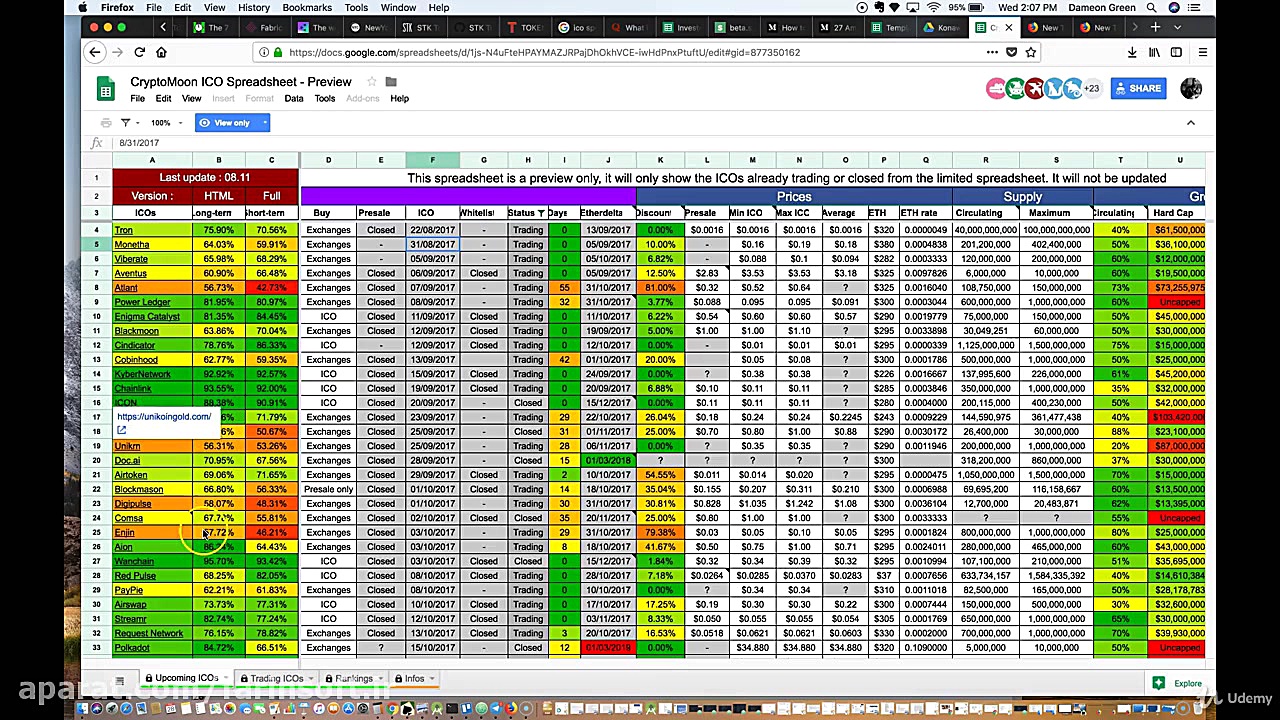Open the Request Network link
Viewport: 1280px width, 720px height.
(148, 633)
